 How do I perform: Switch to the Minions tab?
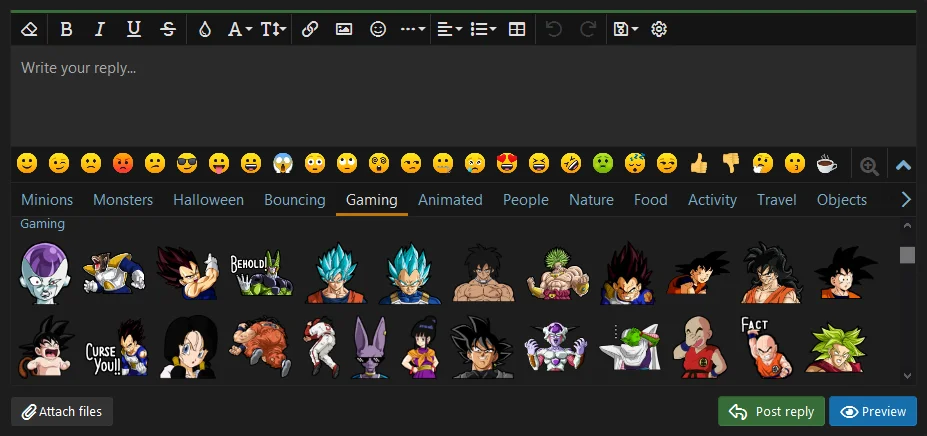[x=47, y=200]
